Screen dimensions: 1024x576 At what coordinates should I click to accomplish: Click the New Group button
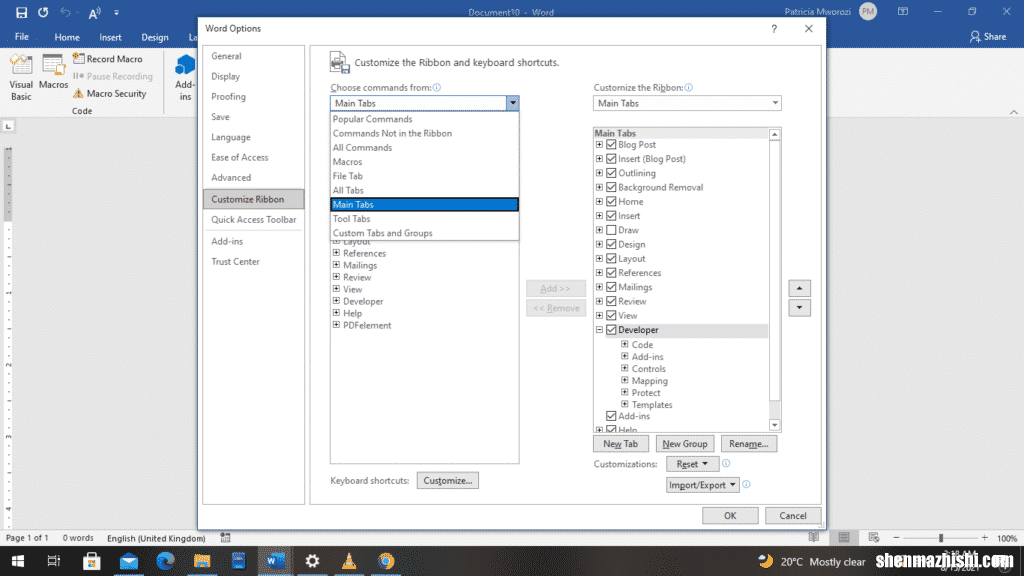click(x=684, y=443)
